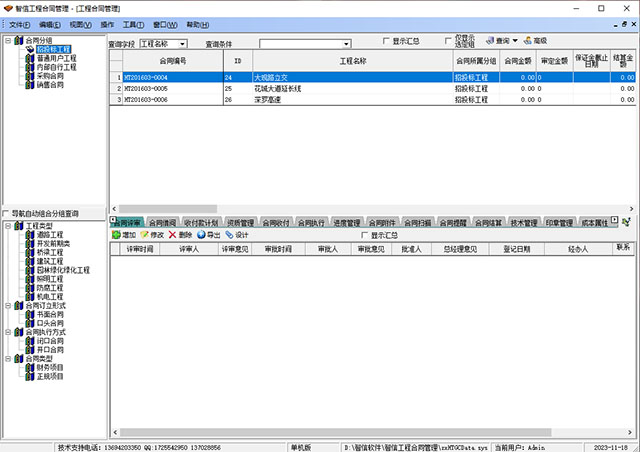Click the scroll-right arrow of the contract grid
Image resolution: width=640 pixels, height=452 pixels.
631,209
